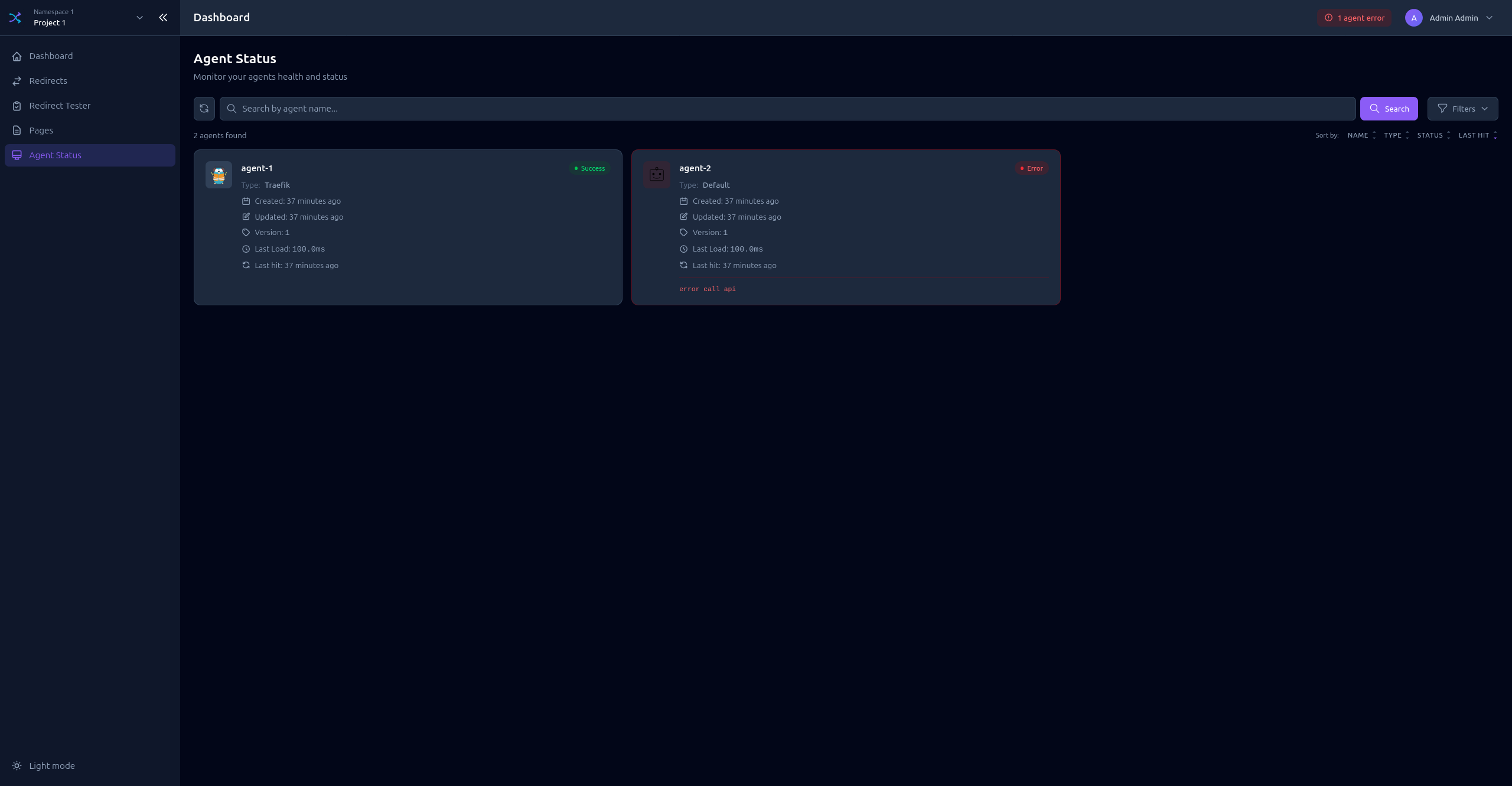This screenshot has height=786, width=1512.
Task: Click the 1 agent error badge
Action: tap(1354, 18)
